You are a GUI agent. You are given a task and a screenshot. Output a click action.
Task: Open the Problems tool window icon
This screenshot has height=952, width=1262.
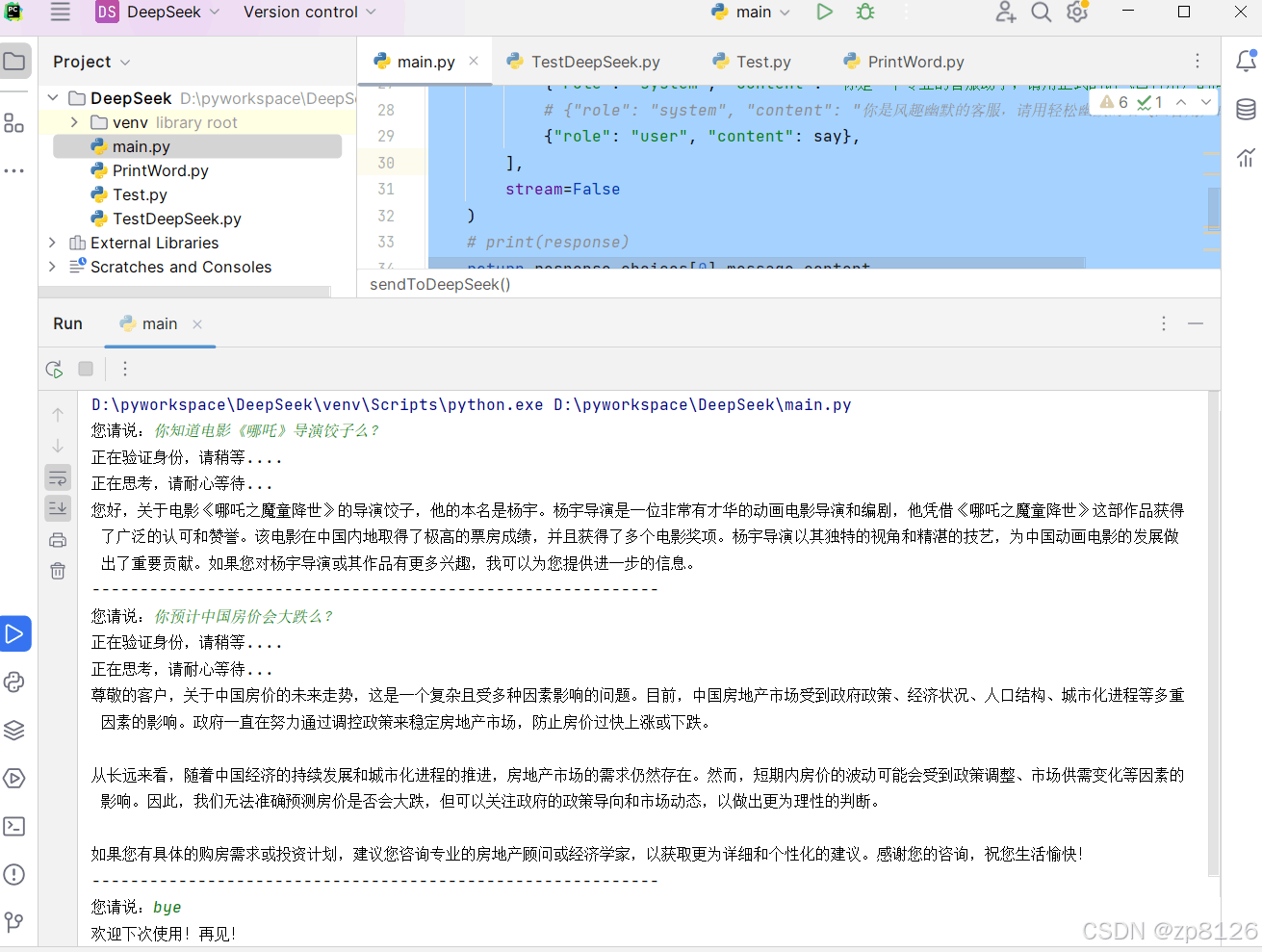14,874
